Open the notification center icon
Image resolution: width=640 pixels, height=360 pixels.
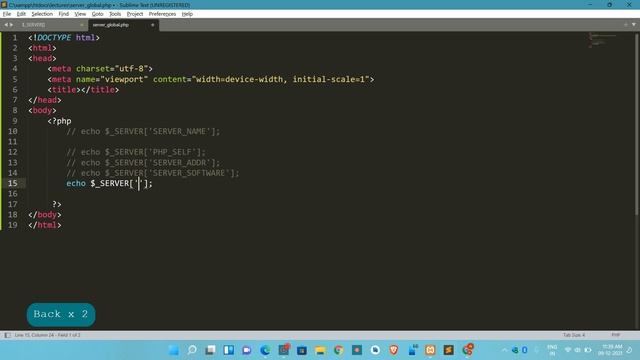(x=630, y=350)
